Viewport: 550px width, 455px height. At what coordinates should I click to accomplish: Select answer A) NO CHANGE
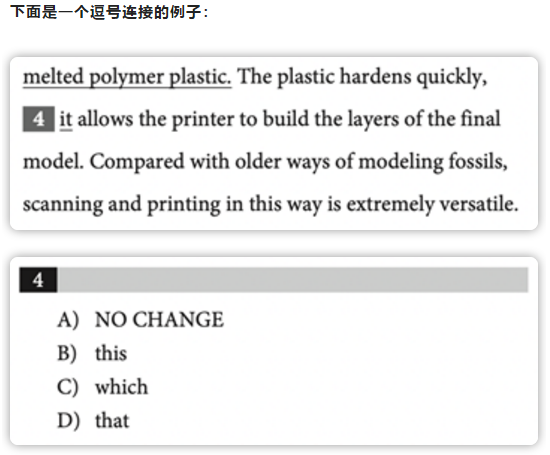[x=141, y=320]
